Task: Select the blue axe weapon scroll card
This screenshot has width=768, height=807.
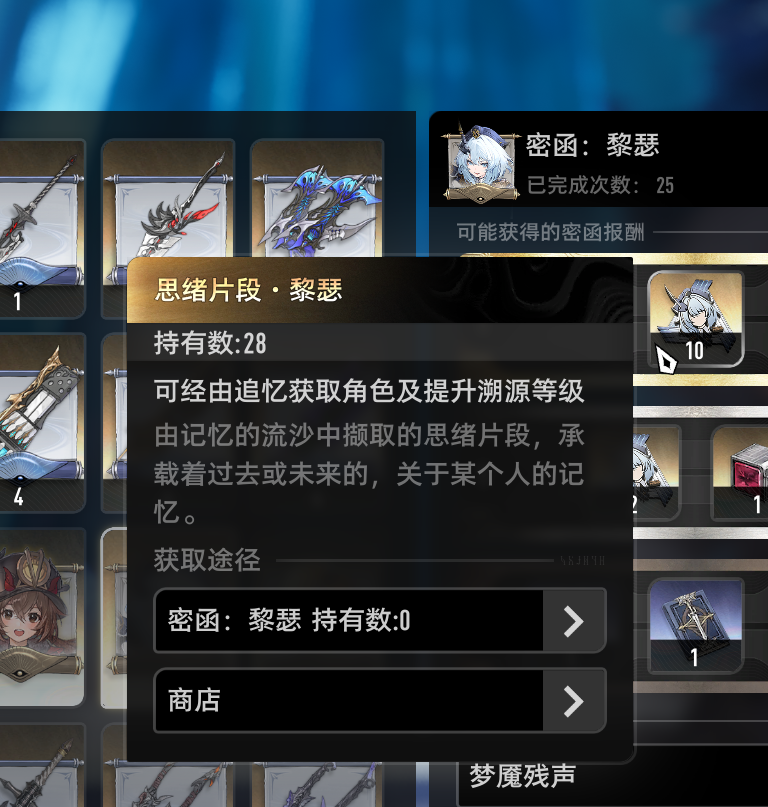Action: tap(317, 199)
